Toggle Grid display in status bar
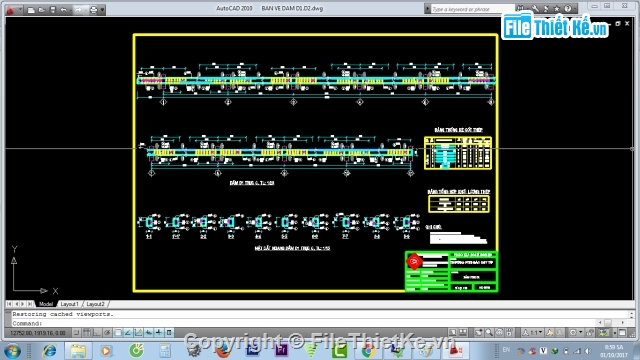This screenshot has height=360, width=640. pyautogui.click(x=87, y=333)
